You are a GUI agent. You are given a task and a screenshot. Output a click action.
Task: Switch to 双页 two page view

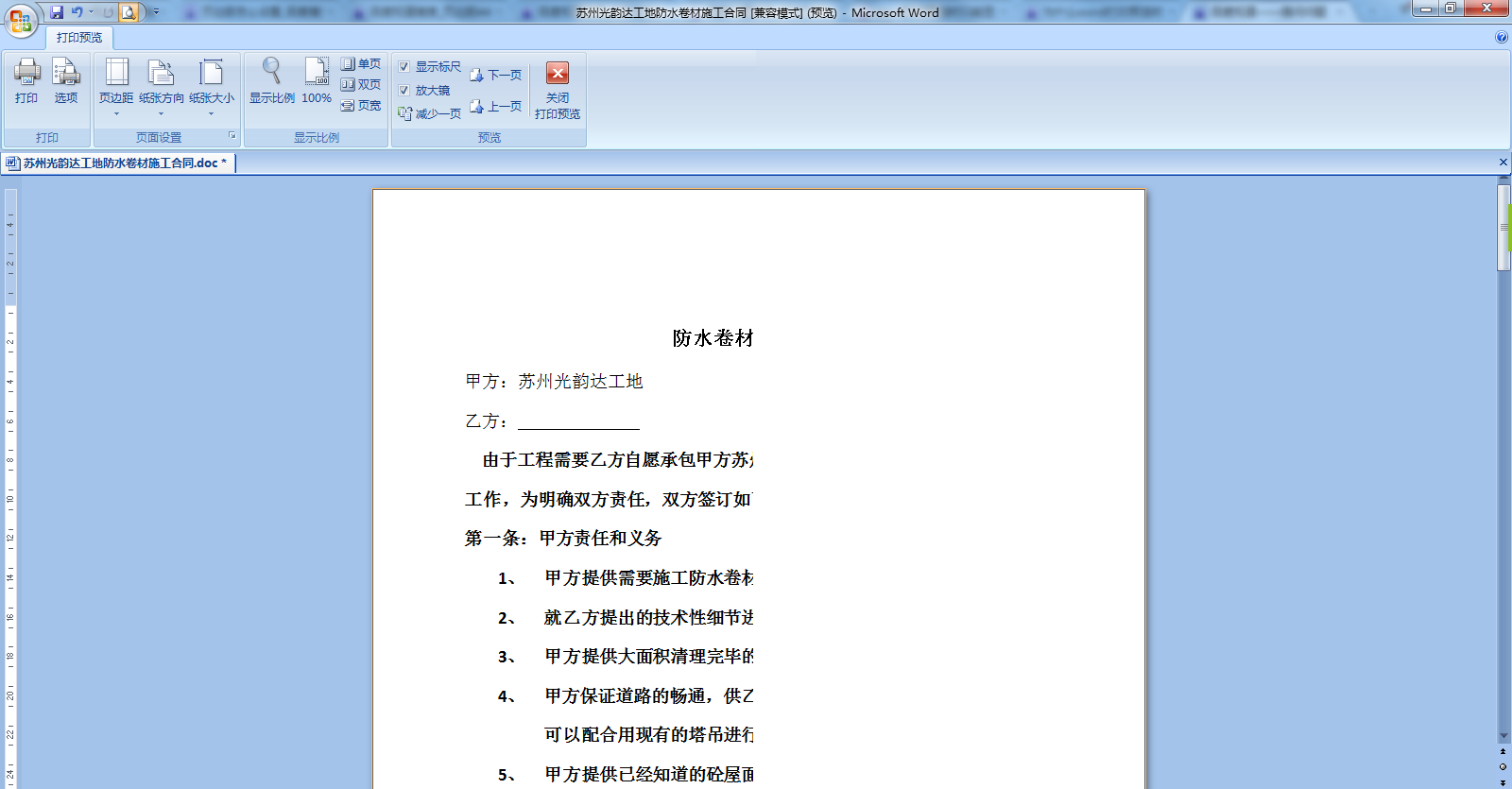(361, 85)
